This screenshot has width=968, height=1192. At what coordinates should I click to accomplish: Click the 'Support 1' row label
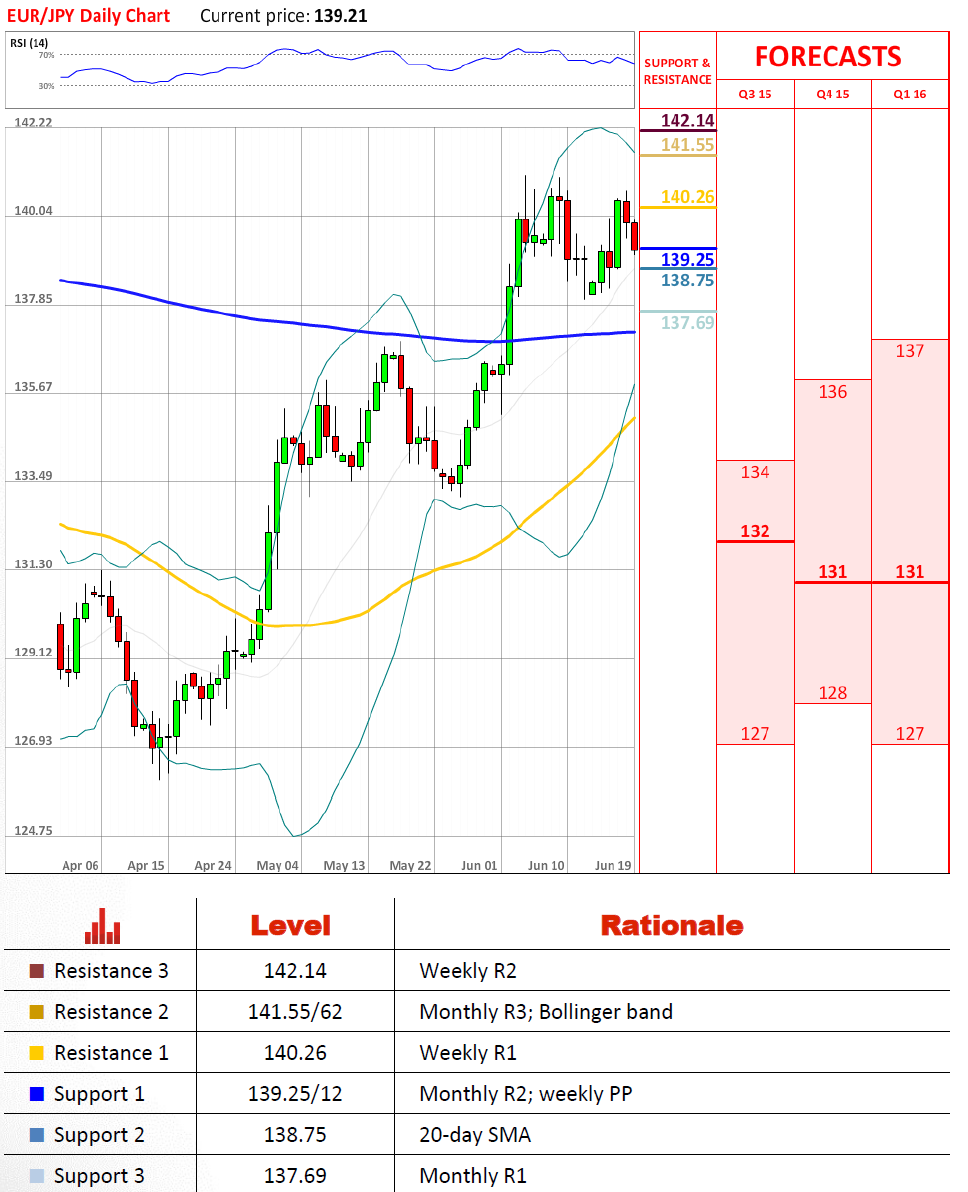click(99, 1095)
